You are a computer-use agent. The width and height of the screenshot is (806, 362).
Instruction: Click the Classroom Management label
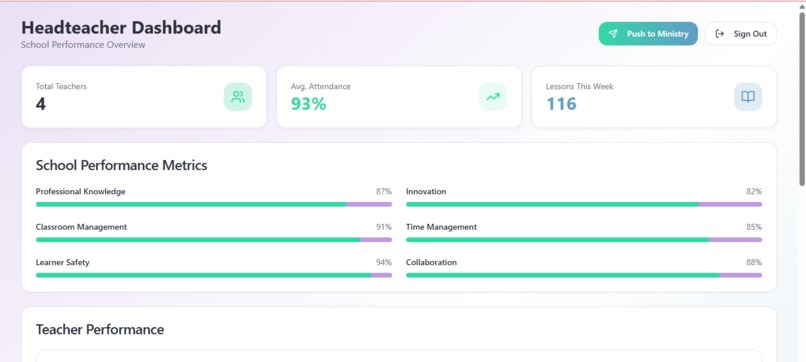point(81,227)
